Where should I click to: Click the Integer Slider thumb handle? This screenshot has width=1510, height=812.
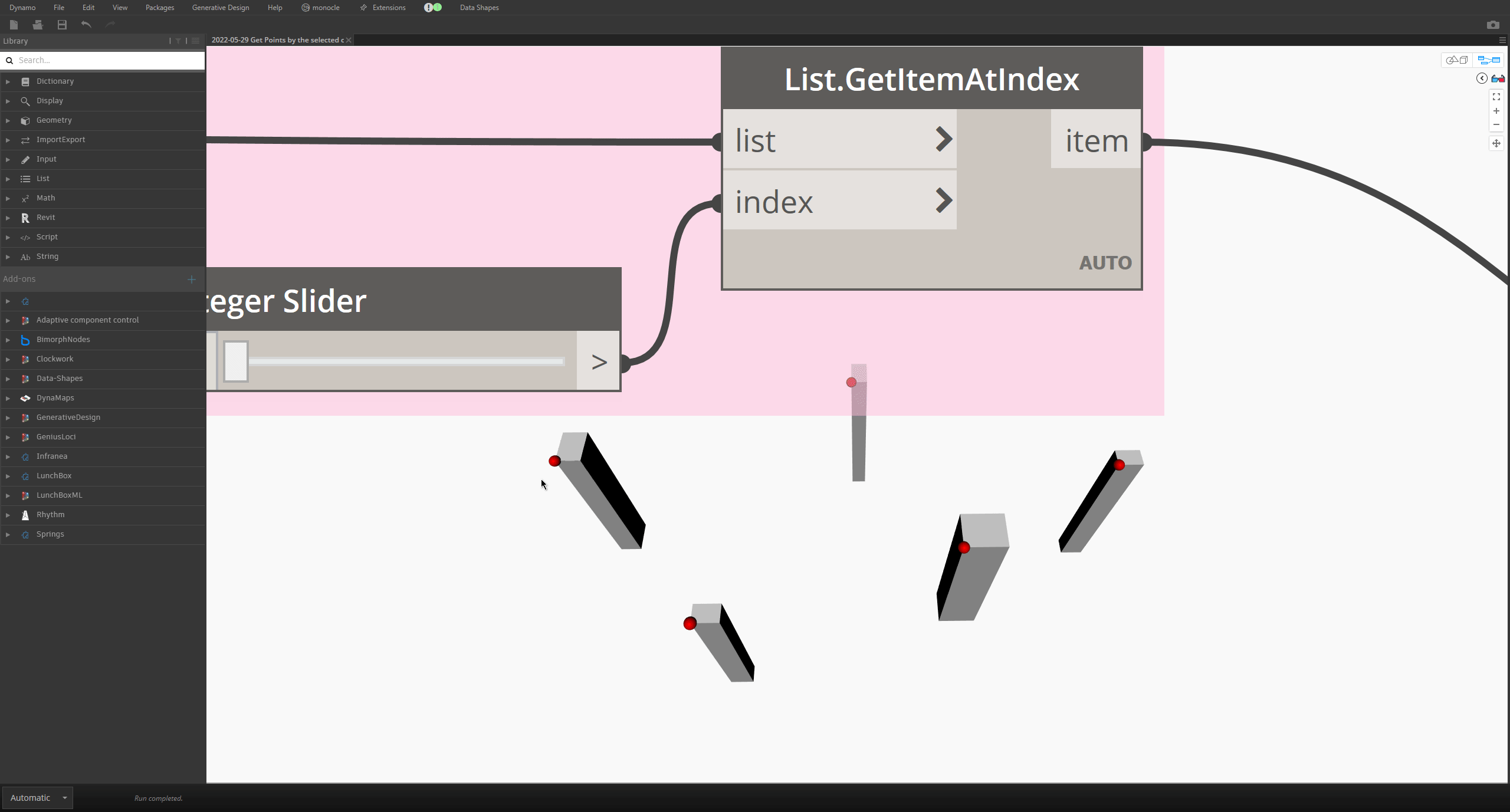pyautogui.click(x=236, y=361)
